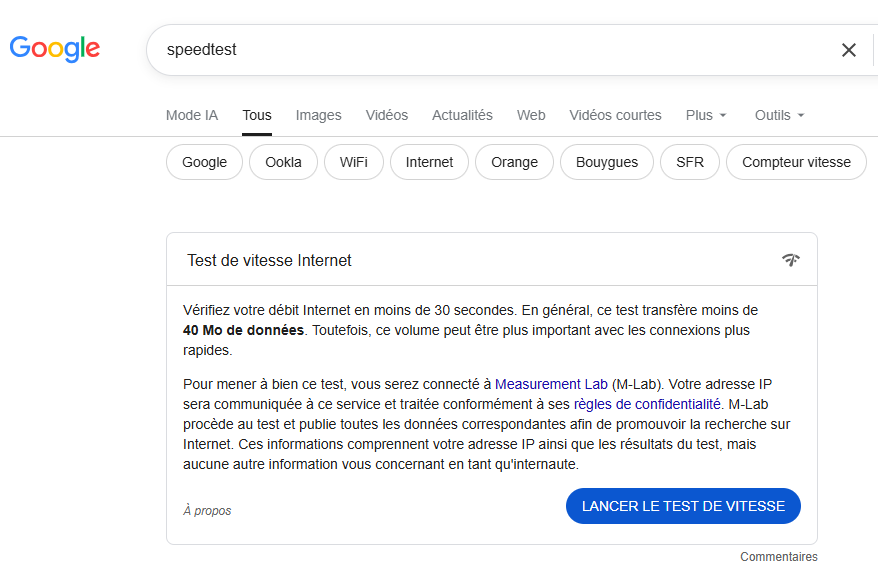Click the Google logo
Screen dimensions: 878x580
pyautogui.click(x=55, y=49)
